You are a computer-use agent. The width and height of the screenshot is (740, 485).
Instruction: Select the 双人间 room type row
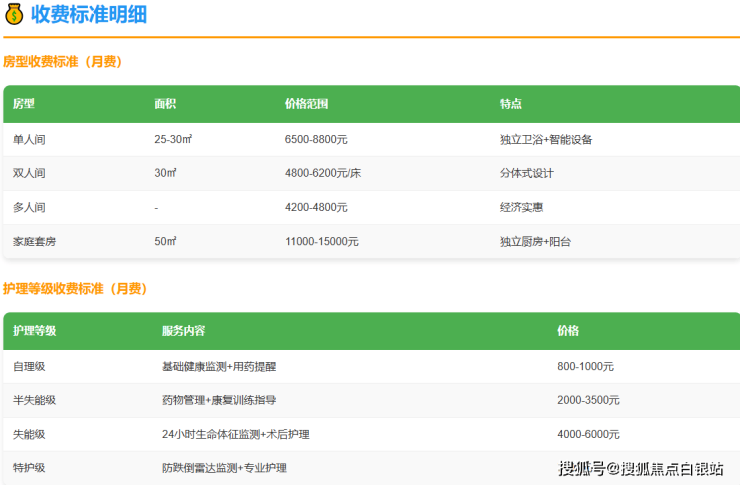[x=29, y=173]
